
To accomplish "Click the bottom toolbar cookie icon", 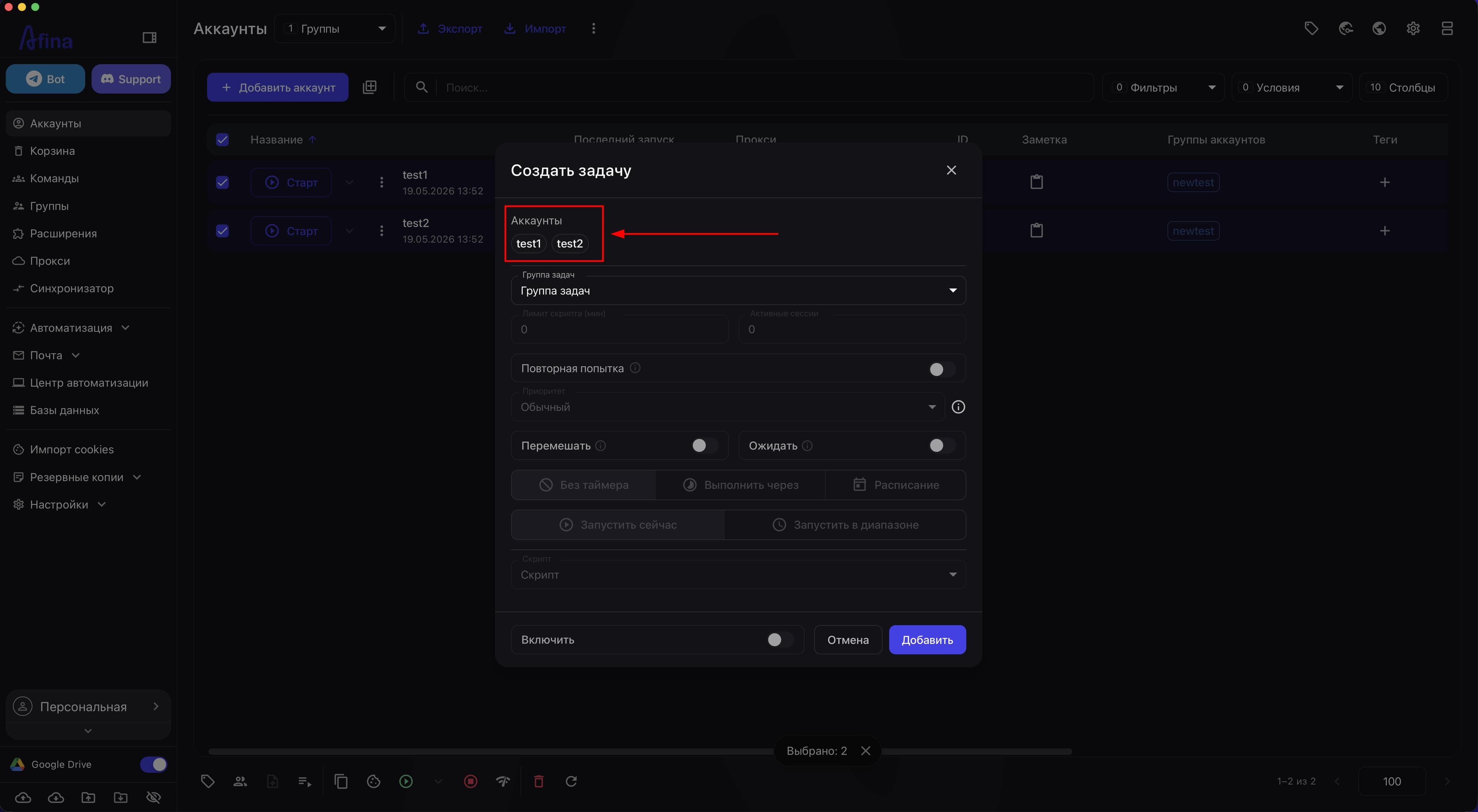I will 373,781.
